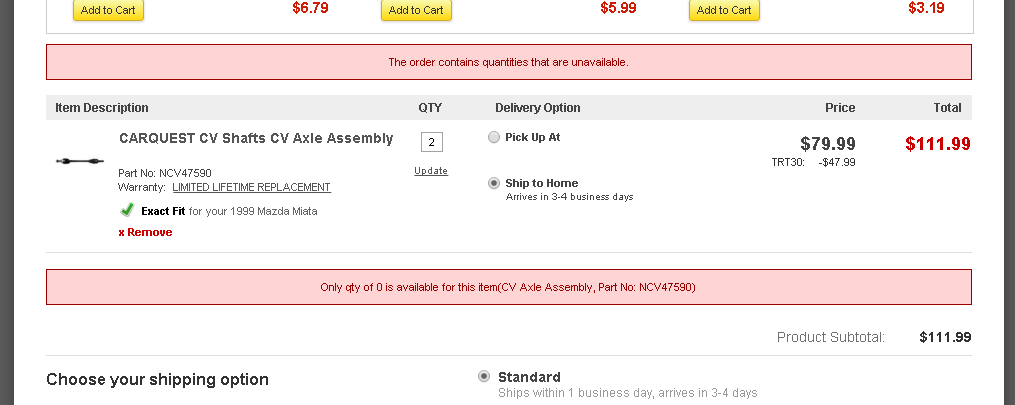Viewport: 1015px width, 405px height.
Task: Click the QTY input box
Action: point(432,142)
